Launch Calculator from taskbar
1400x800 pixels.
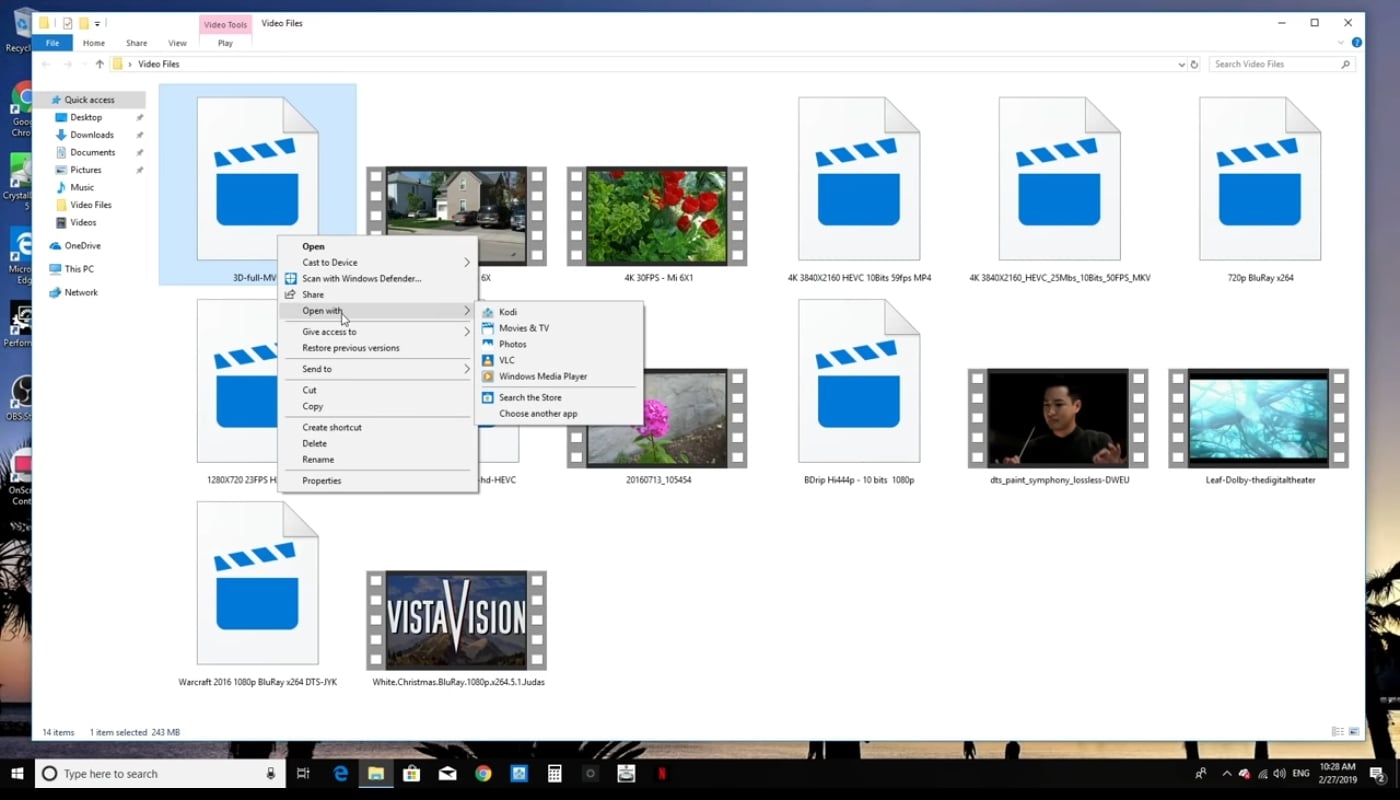pyautogui.click(x=554, y=773)
